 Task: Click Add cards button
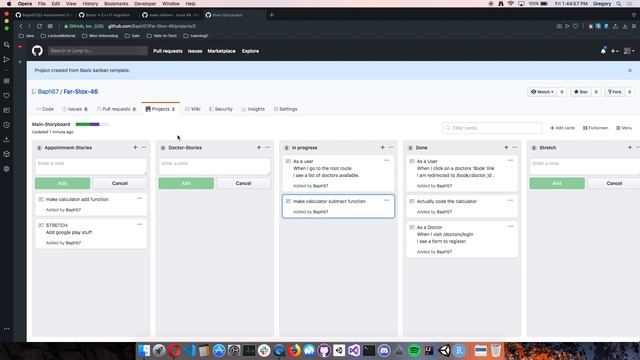(562, 128)
